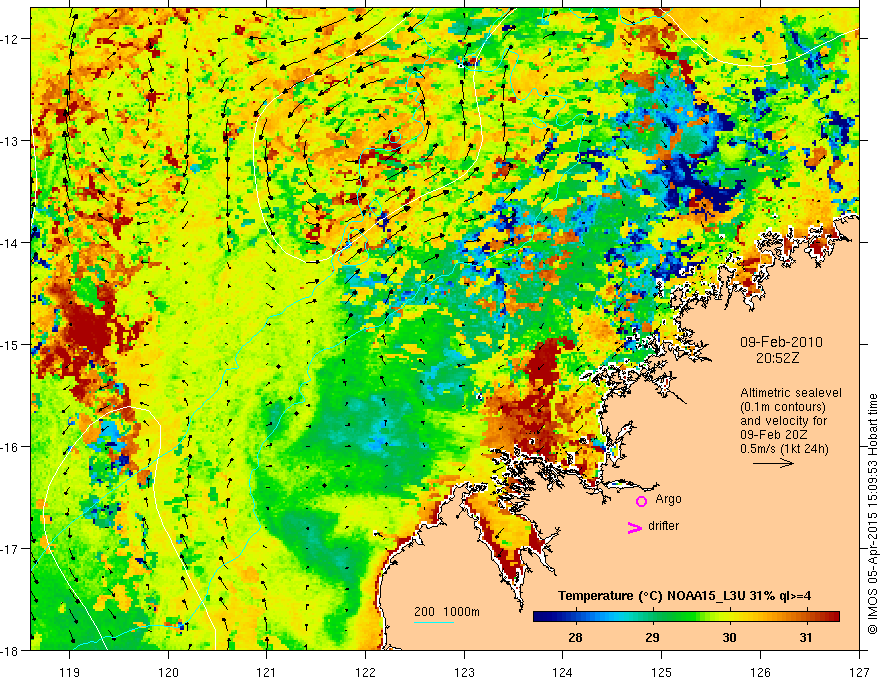
Task: Click latitude axis label '-14'
Action: tap(11, 243)
